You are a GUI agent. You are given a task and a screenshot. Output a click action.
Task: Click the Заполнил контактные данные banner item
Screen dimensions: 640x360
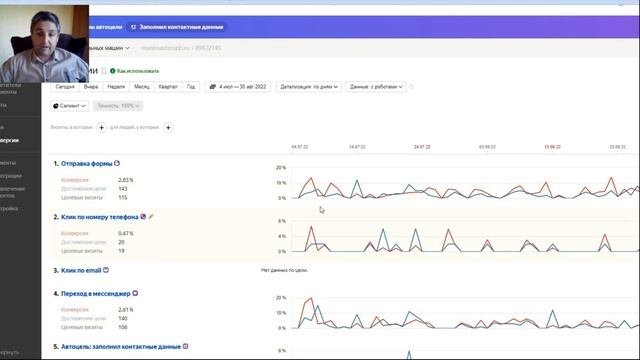177,27
